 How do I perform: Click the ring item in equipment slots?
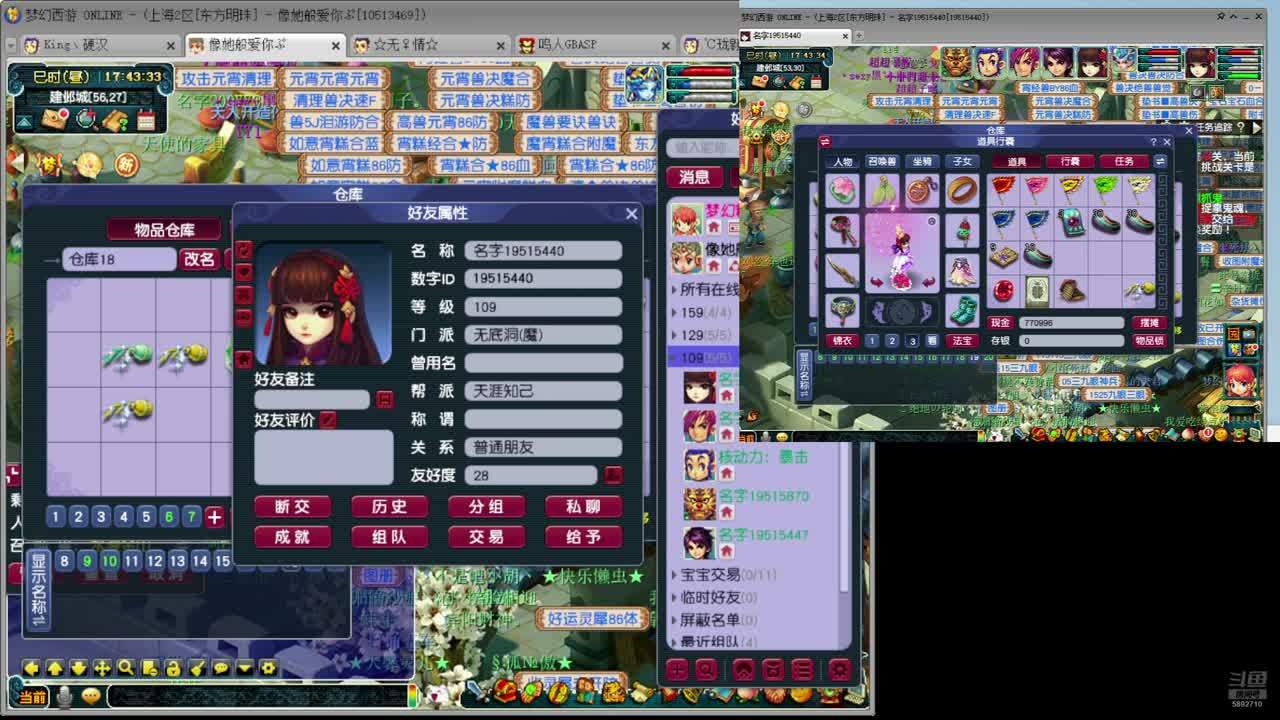pos(962,190)
